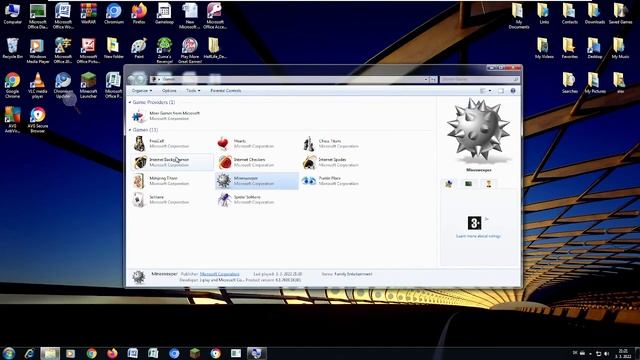Click Options in the Games toolbar
640x360 pixels.
tap(169, 91)
